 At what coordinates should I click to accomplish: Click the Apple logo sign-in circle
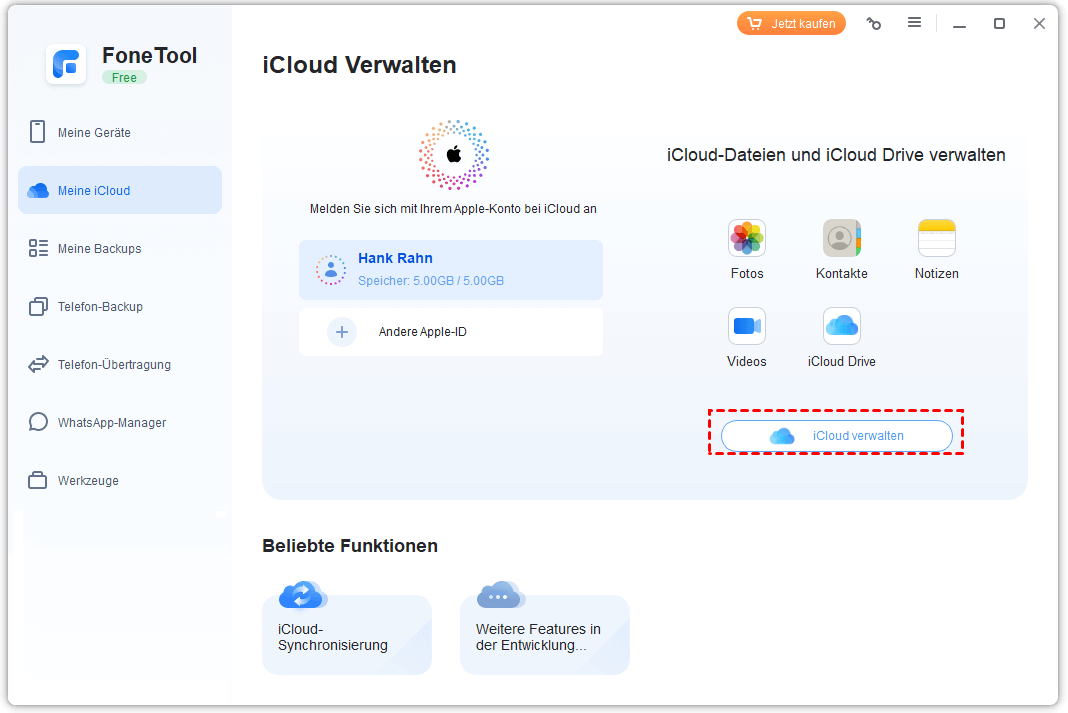[x=453, y=154]
